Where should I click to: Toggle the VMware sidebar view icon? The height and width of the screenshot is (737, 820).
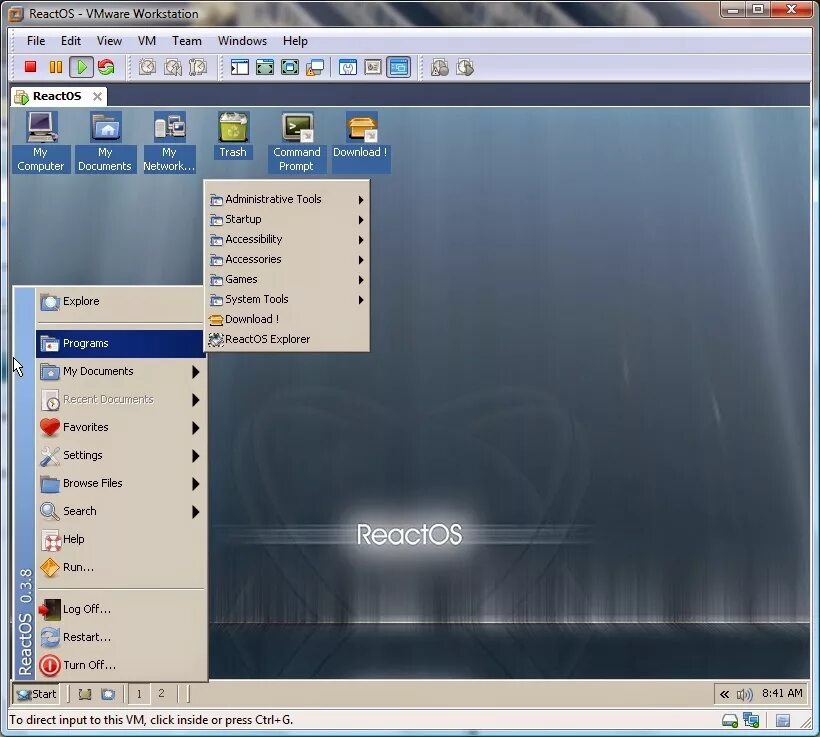pos(240,67)
